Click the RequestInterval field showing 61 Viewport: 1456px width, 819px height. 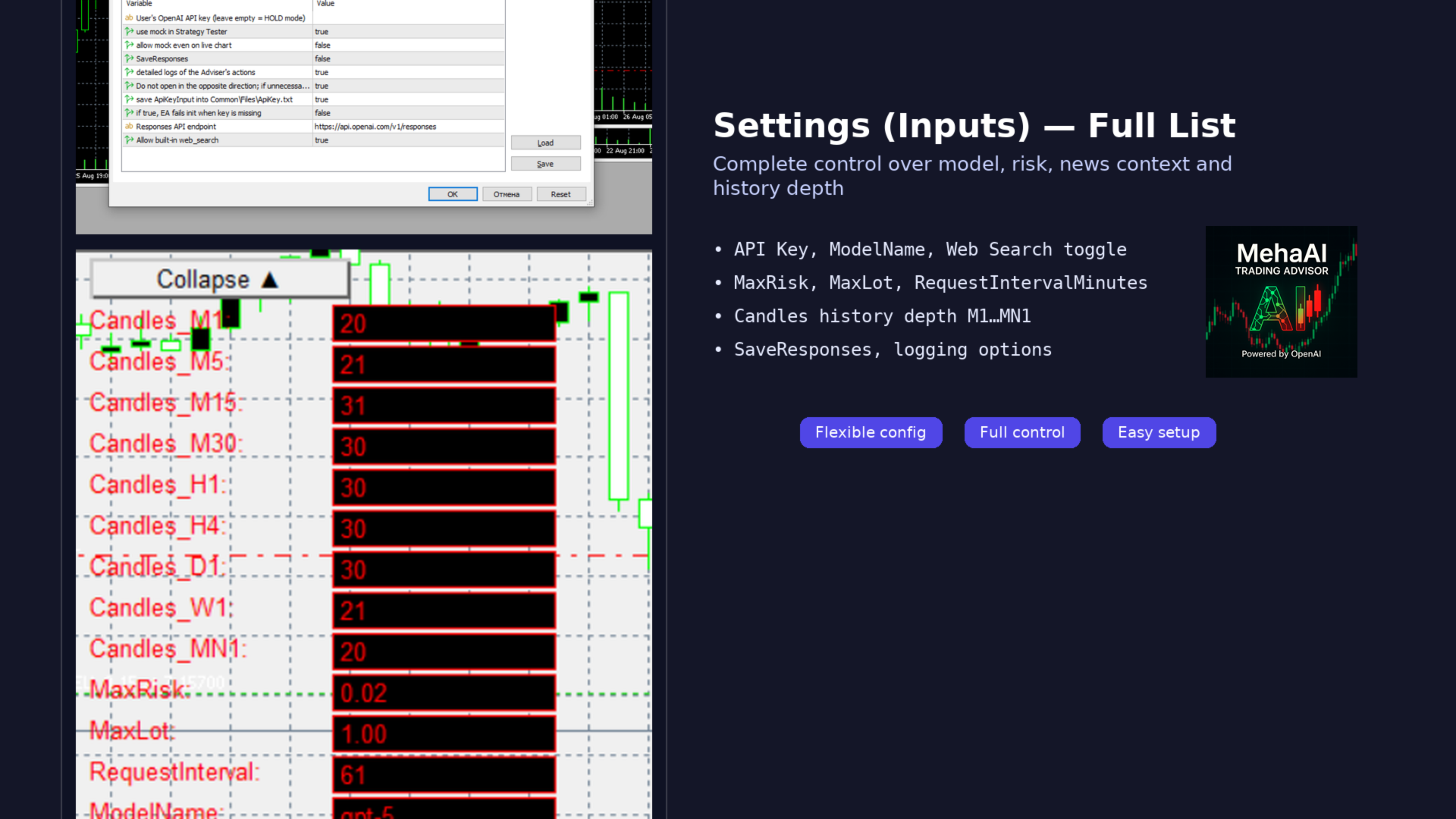(444, 774)
